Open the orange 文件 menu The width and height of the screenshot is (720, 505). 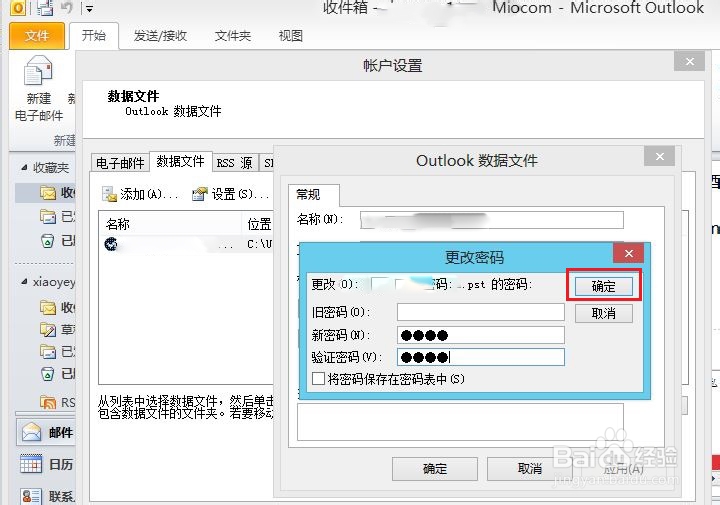tap(37, 35)
